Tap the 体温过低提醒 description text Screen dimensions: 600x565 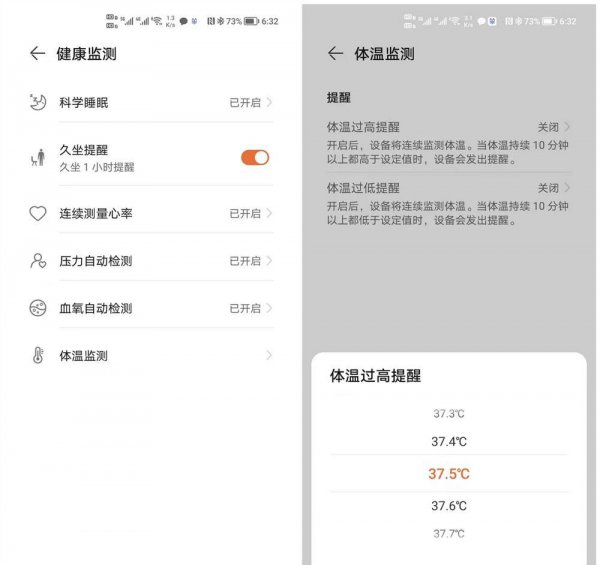point(447,213)
